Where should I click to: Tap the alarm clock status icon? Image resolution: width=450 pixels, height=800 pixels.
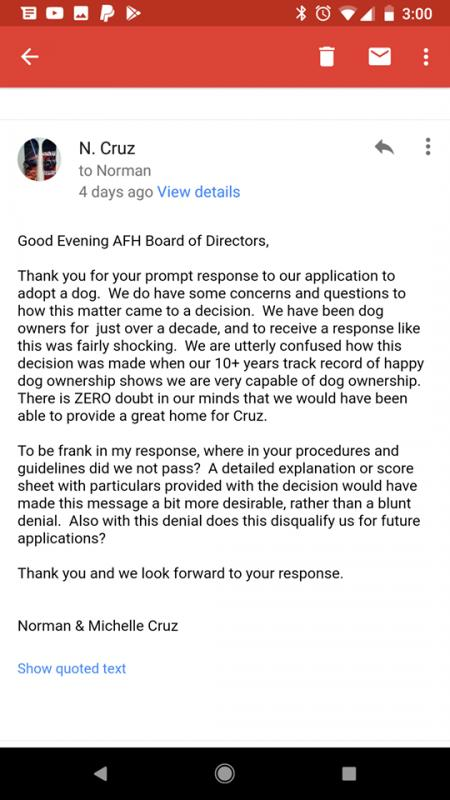point(323,13)
